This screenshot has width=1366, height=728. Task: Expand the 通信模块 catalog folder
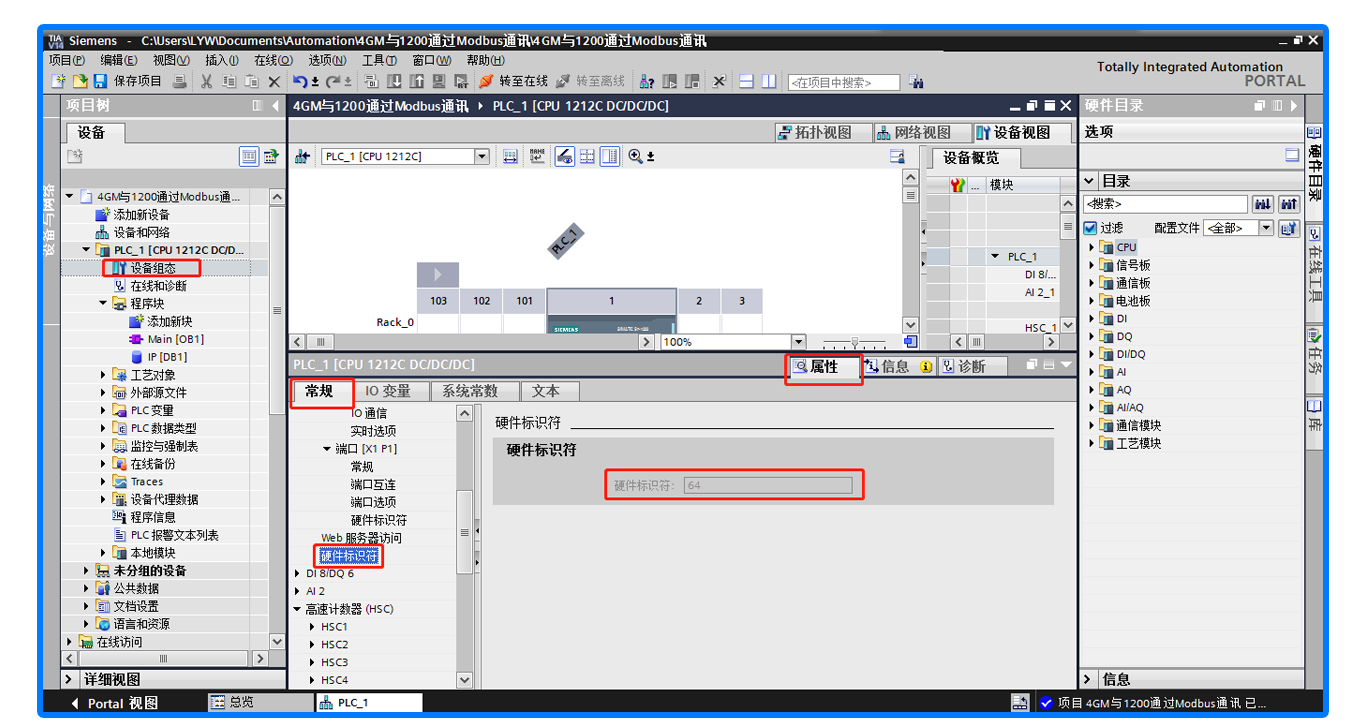[1091, 425]
